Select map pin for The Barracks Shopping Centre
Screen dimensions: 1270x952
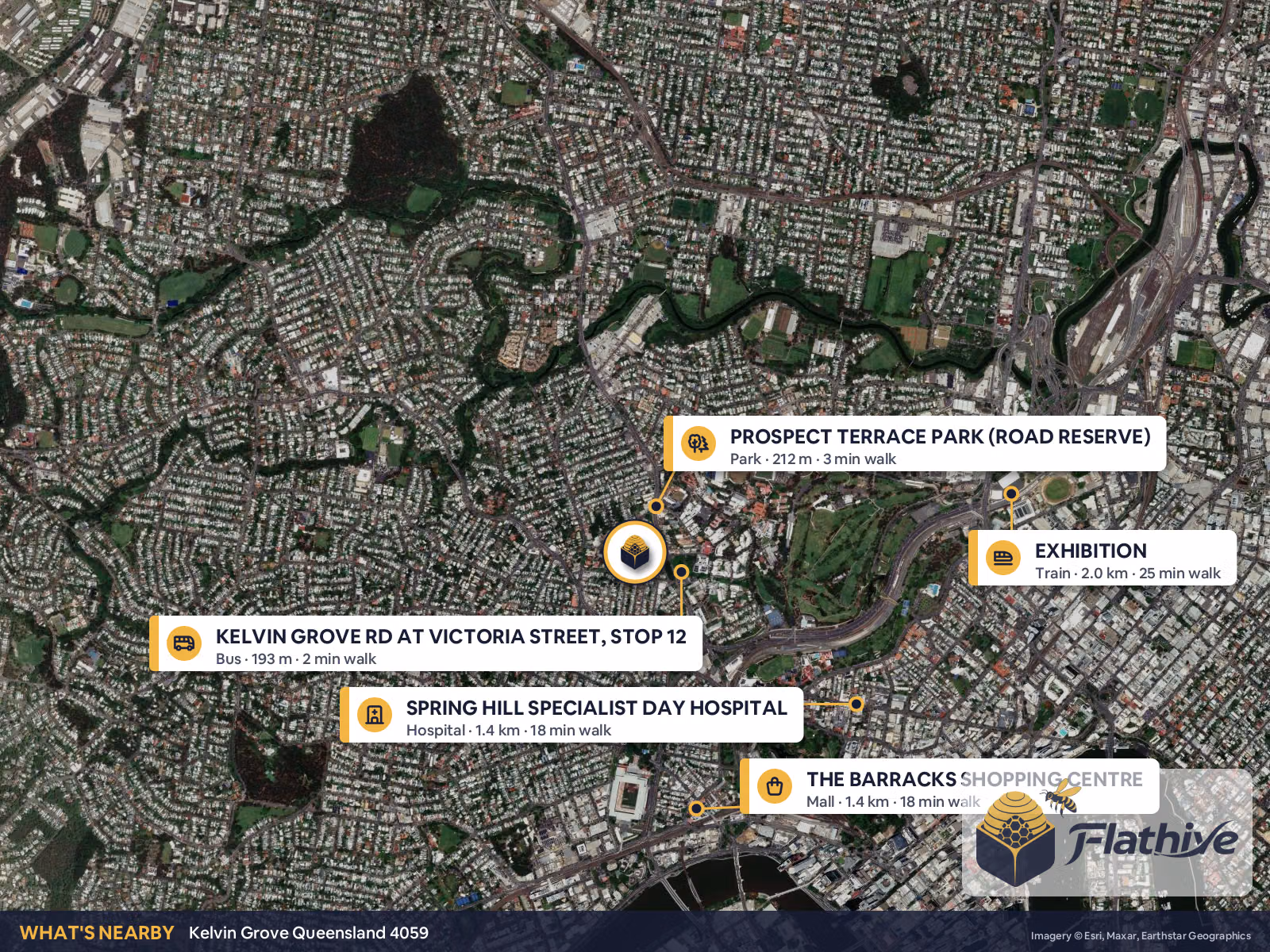coord(696,808)
